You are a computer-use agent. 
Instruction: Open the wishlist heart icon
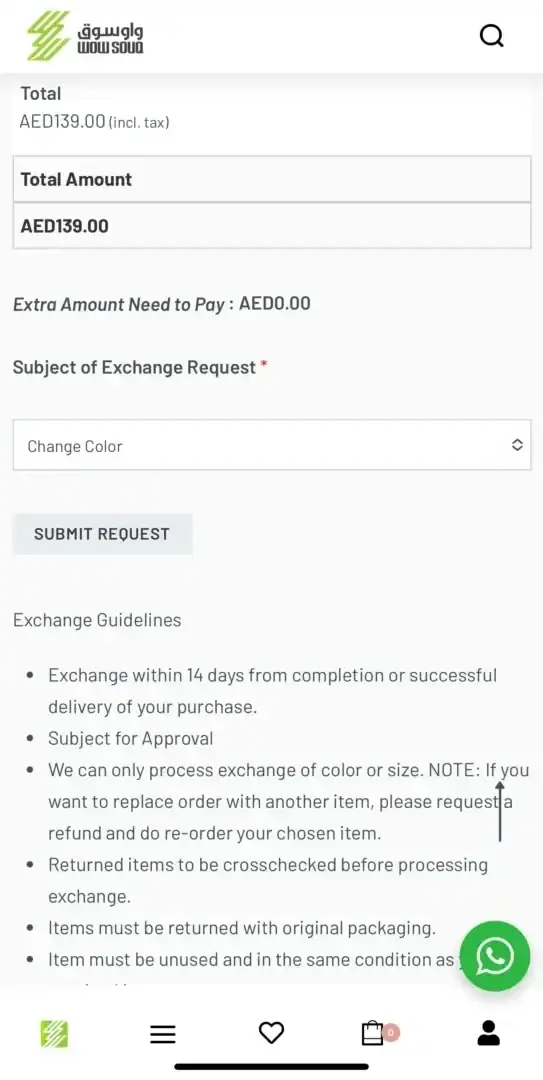(272, 1032)
